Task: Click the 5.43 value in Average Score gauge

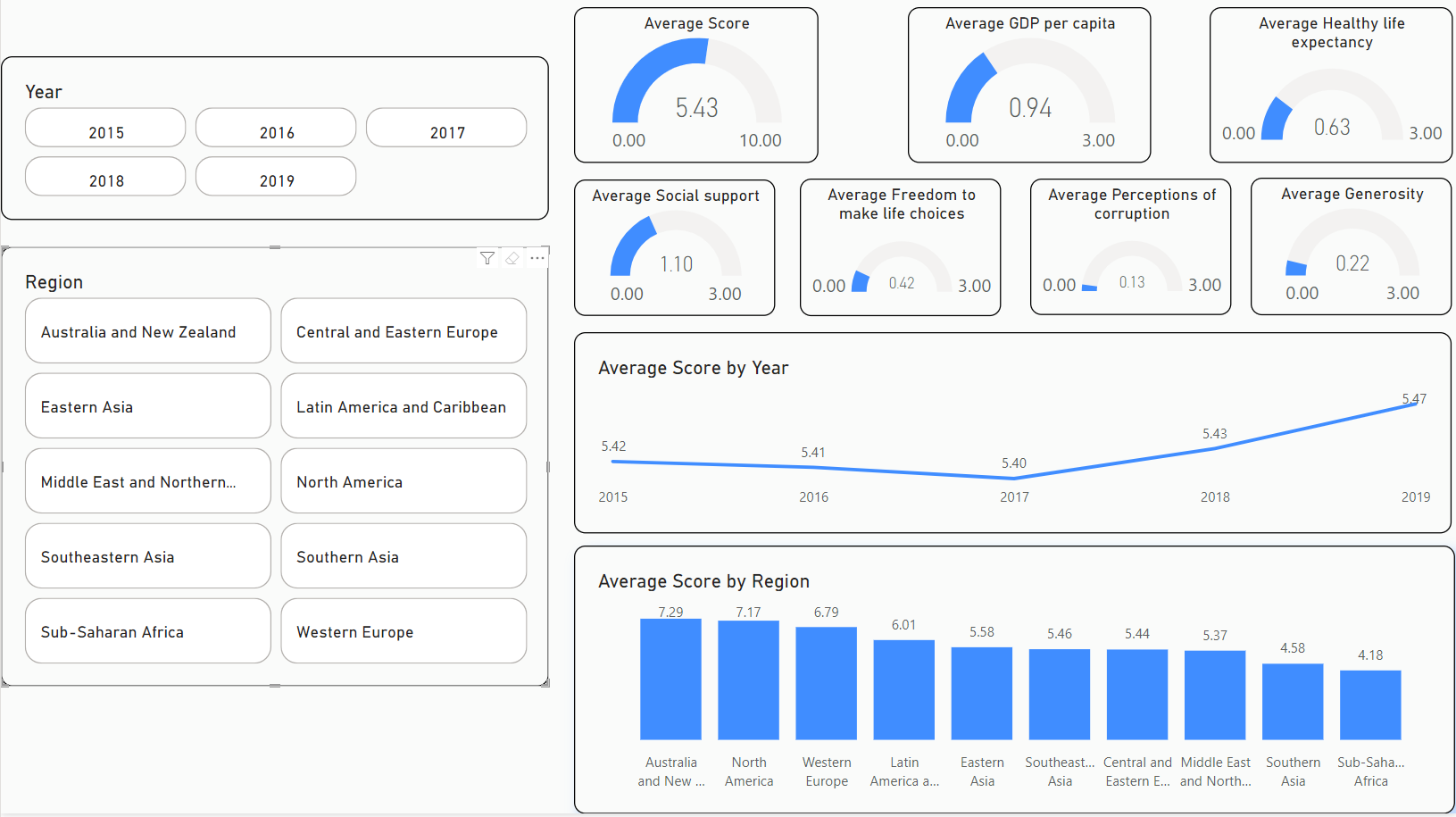Action: pyautogui.click(x=696, y=108)
